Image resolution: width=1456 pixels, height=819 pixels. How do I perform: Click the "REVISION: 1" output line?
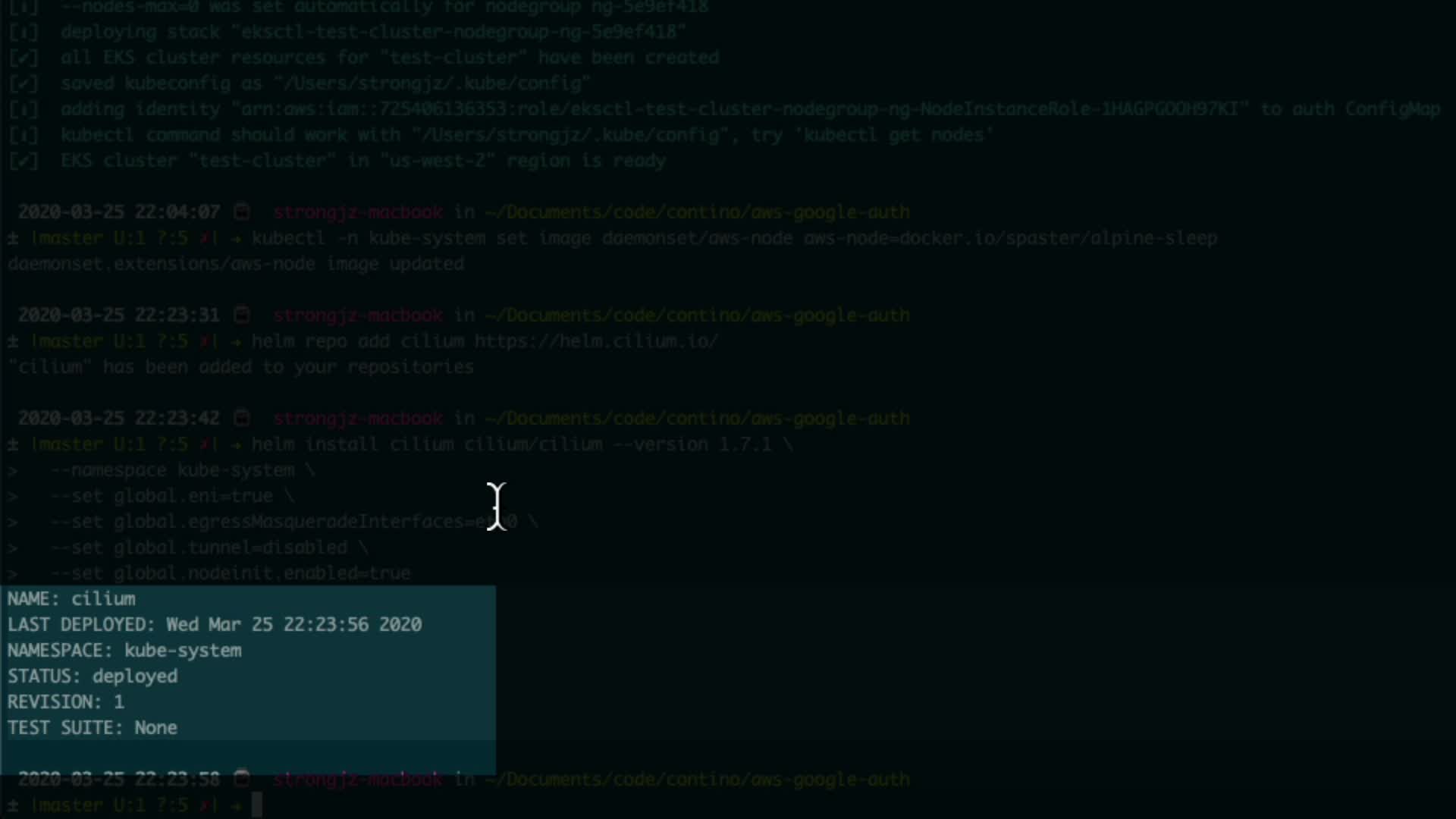(66, 702)
